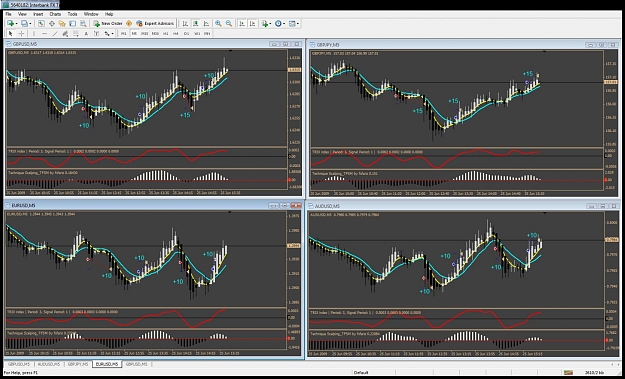Toggle Candlesticks chart mode

(x=196, y=24)
